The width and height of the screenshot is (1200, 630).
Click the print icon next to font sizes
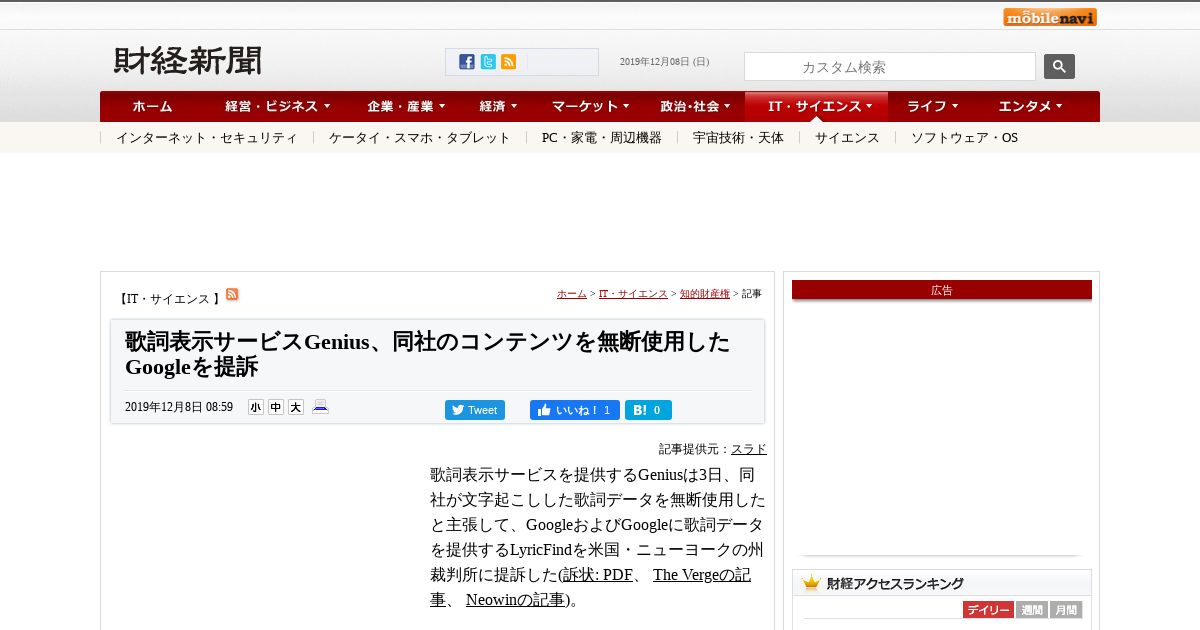[320, 407]
